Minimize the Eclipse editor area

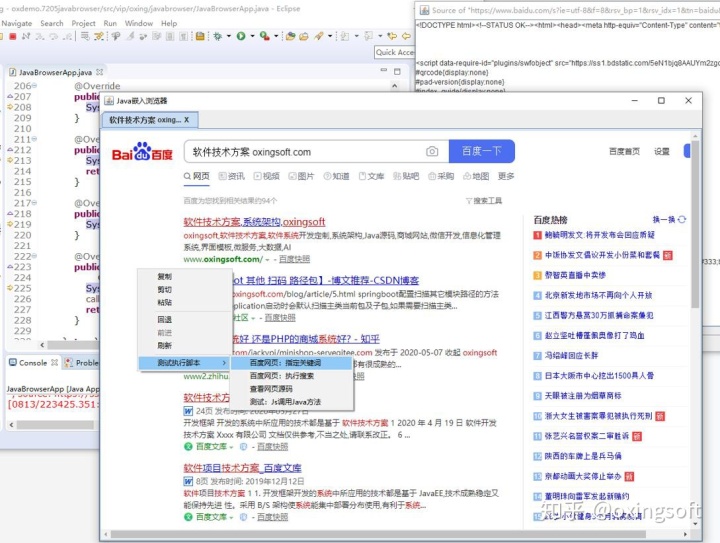[x=384, y=70]
